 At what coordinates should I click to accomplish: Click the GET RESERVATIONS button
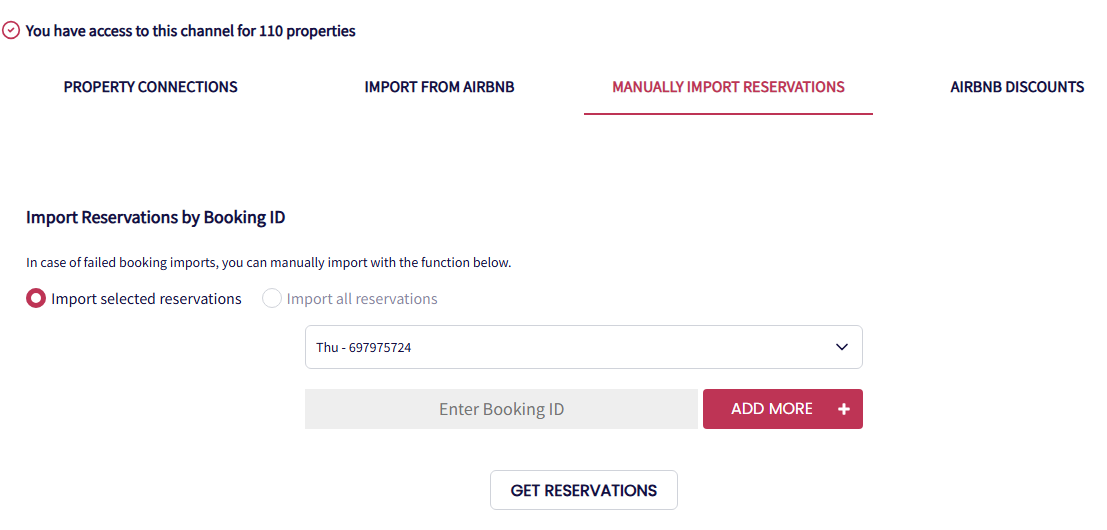(584, 490)
